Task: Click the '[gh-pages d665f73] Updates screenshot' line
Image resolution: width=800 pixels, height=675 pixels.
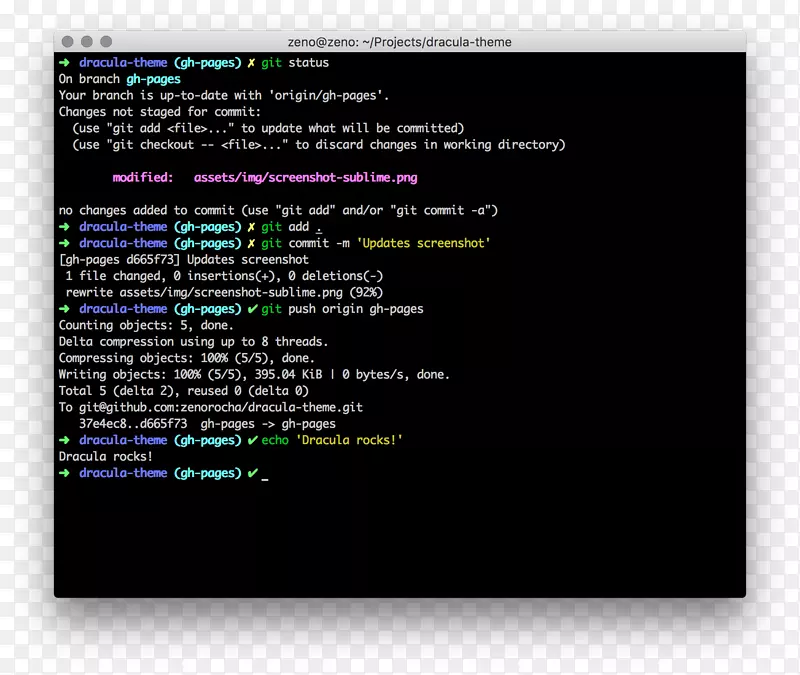Action: [184, 260]
